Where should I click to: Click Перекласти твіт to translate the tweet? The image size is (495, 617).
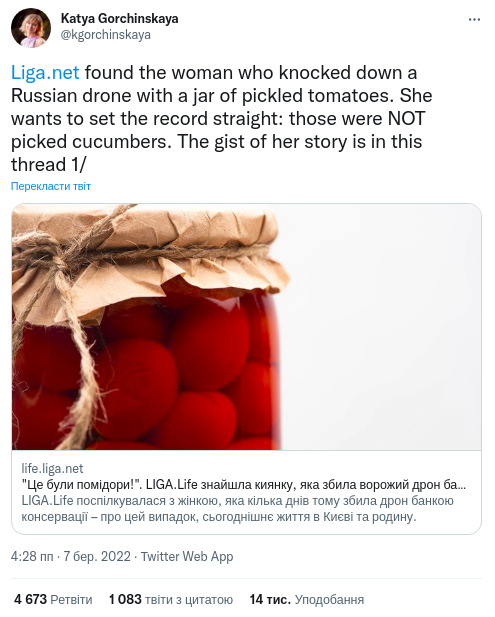(x=51, y=186)
